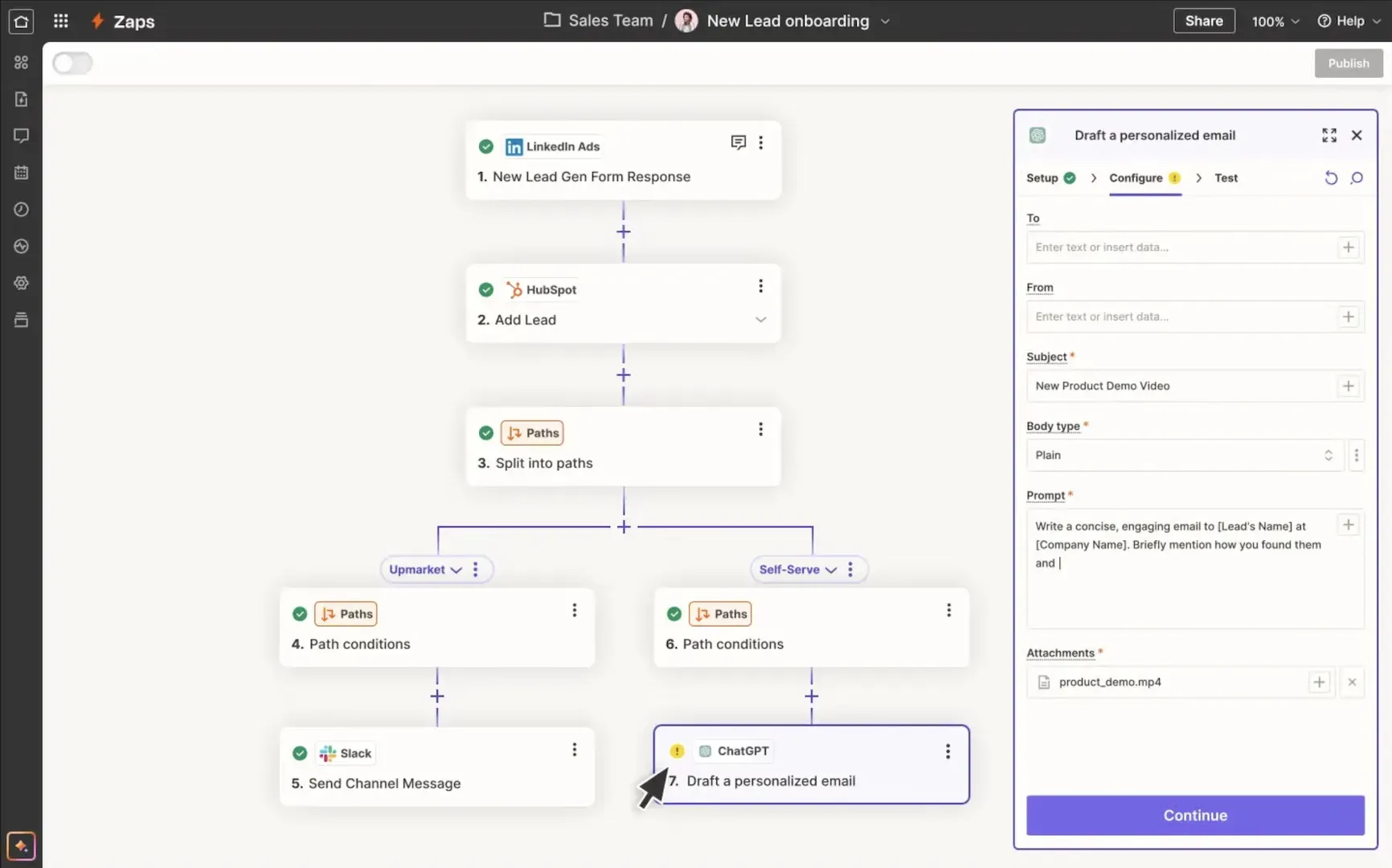Insert data into the To field
1392x868 pixels.
(1348, 247)
